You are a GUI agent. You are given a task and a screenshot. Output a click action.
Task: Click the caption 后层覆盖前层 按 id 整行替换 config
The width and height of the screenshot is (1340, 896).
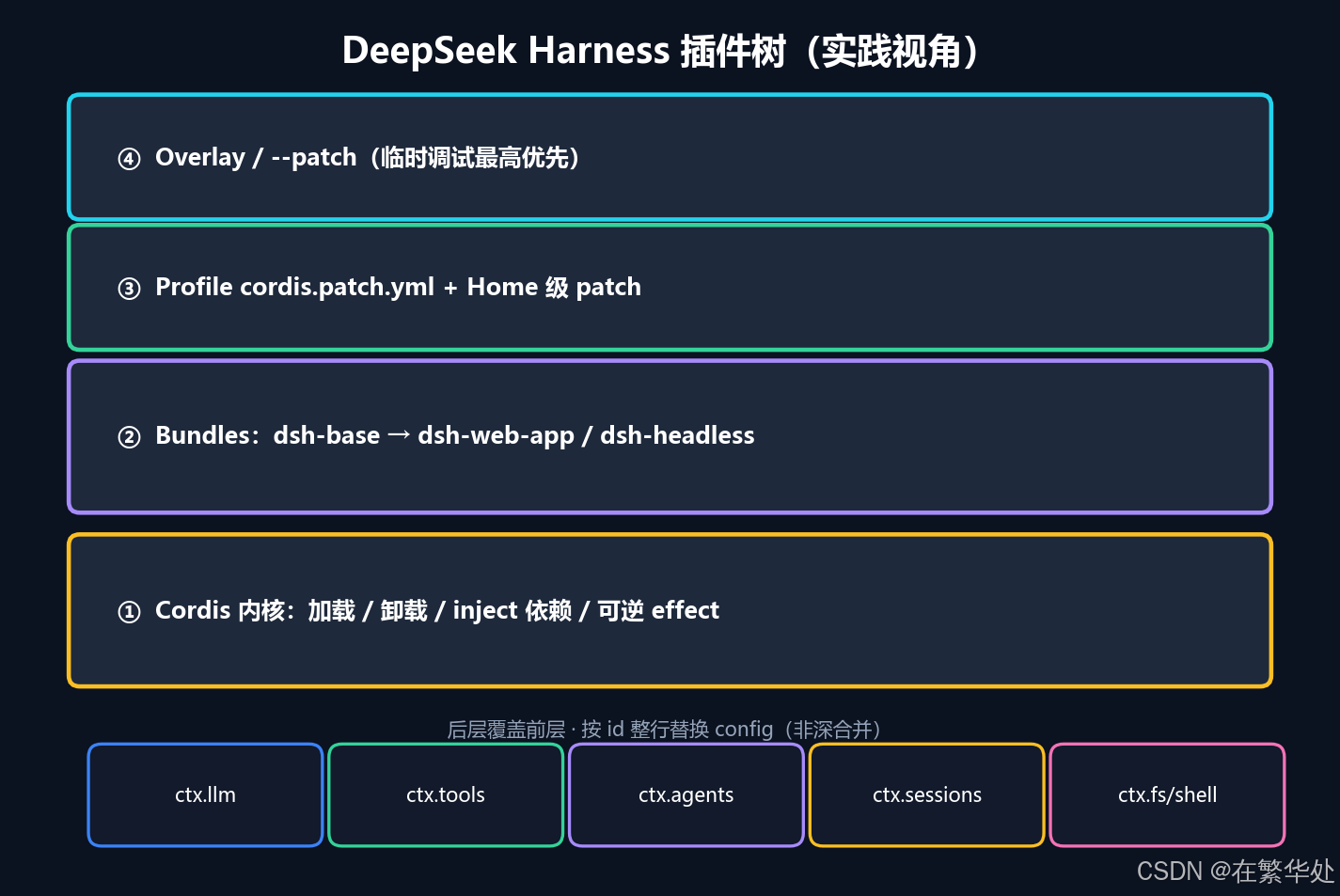coord(664,730)
